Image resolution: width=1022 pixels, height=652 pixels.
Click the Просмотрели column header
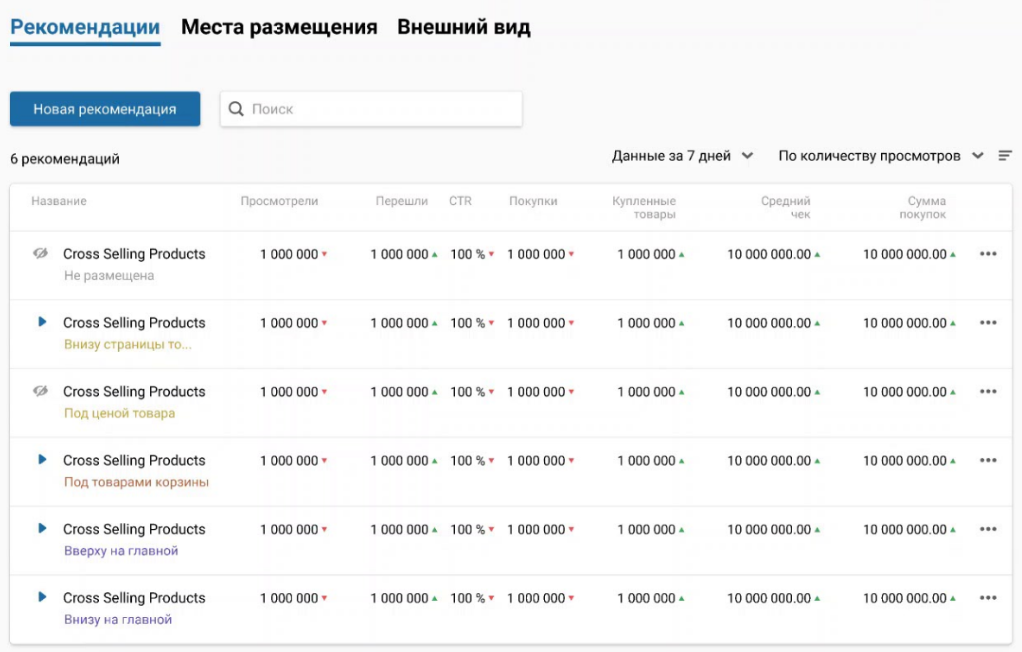279,201
